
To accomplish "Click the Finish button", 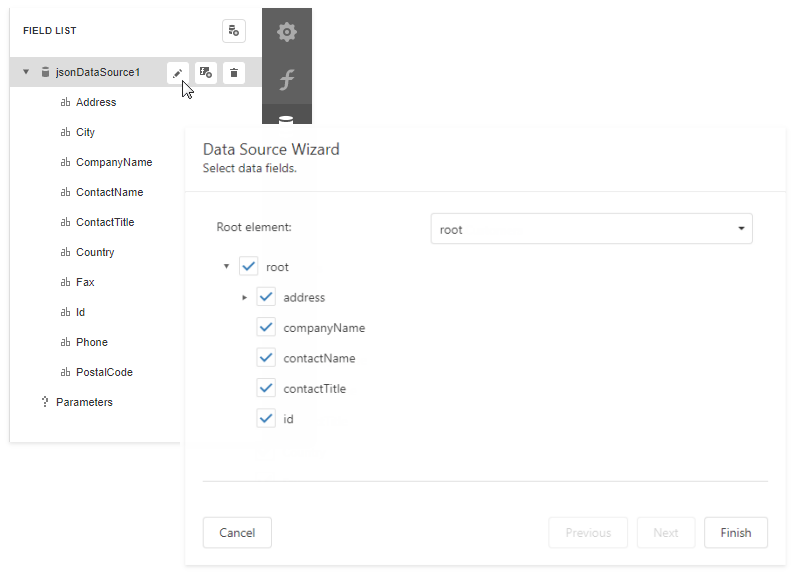I will coord(736,532).
